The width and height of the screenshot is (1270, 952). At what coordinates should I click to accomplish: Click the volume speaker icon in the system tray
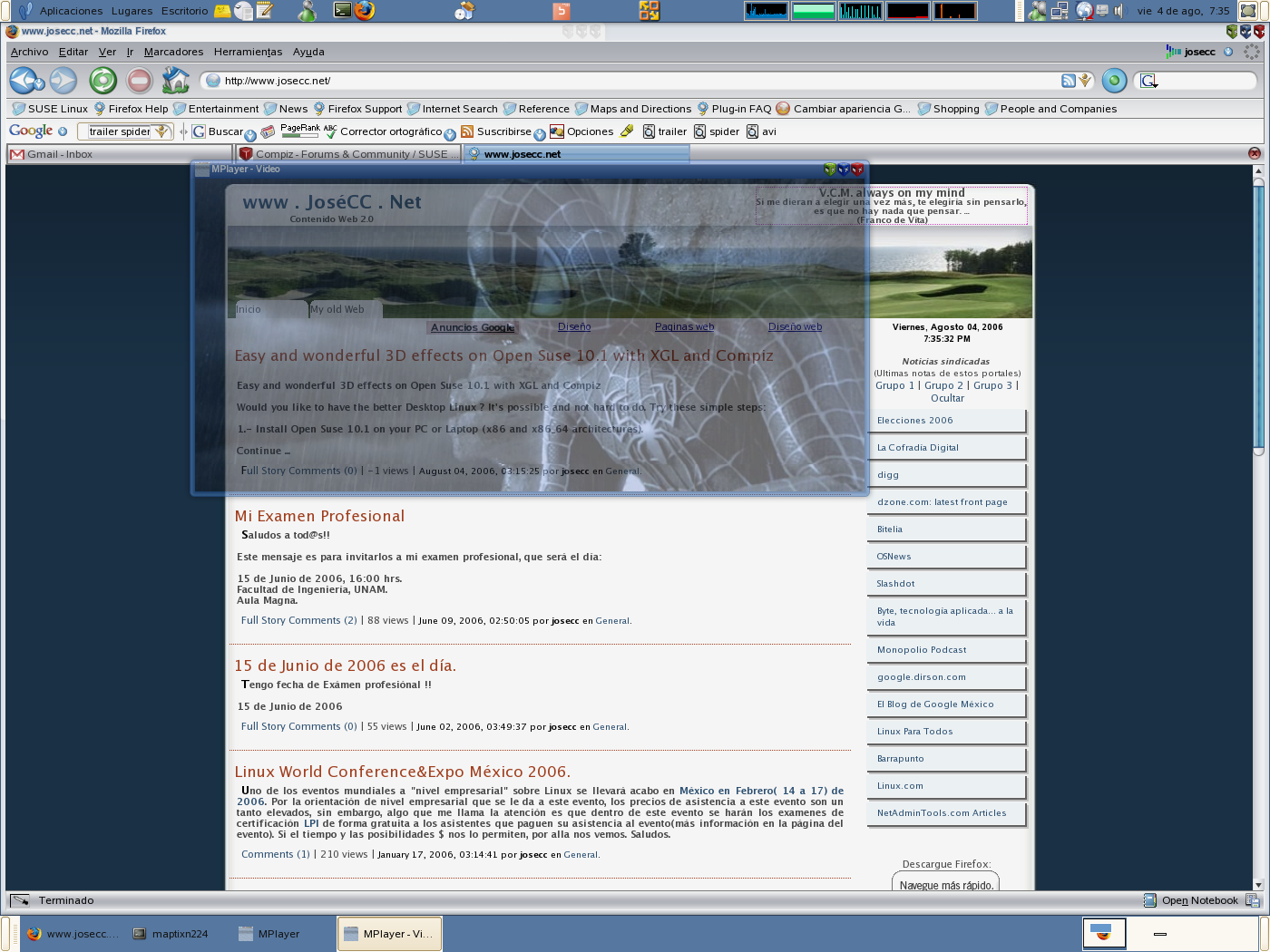(1119, 11)
